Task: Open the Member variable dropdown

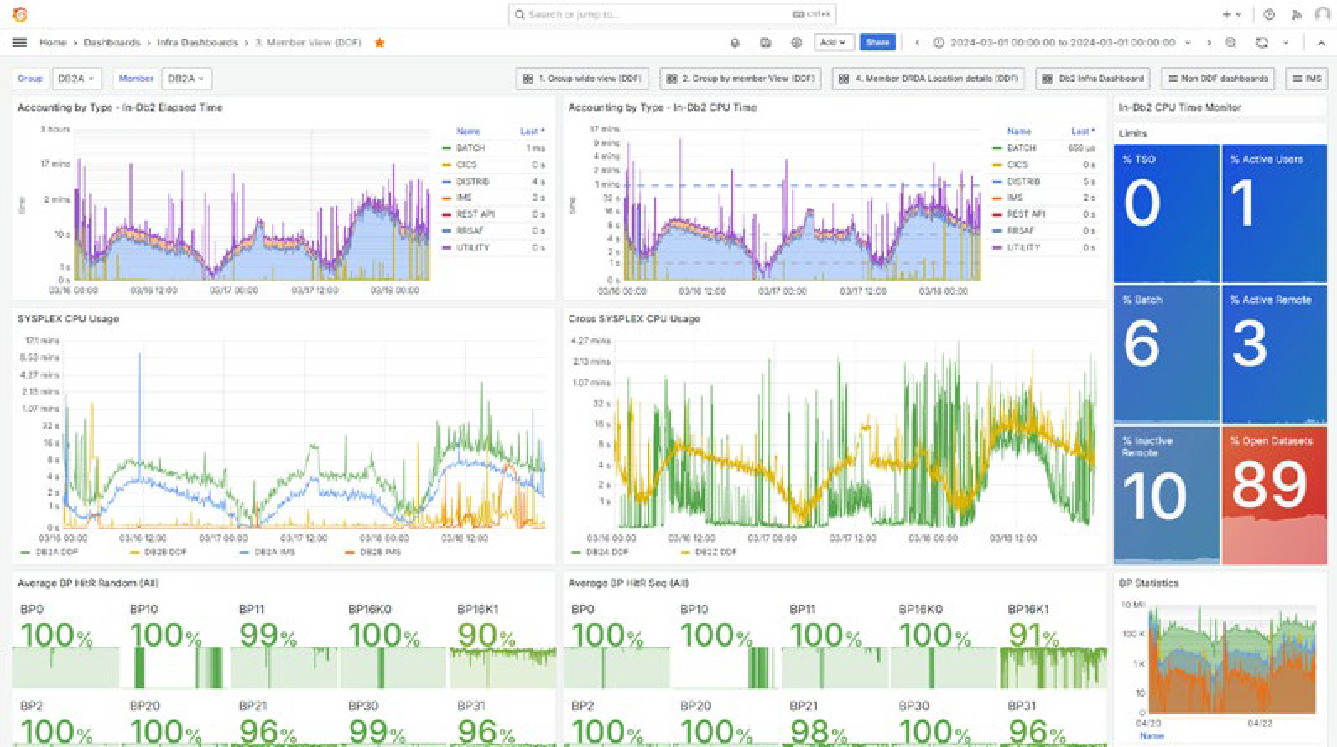Action: 186,78
